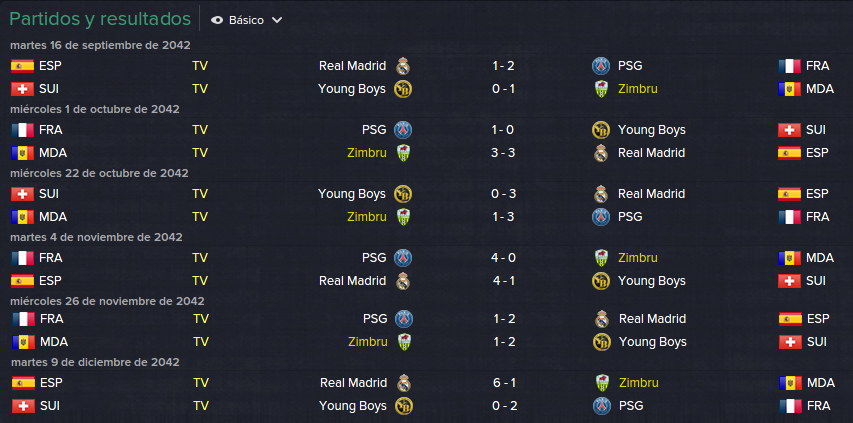Screen dimensions: 853x423
Task: Click the martes 4 de noviembre date header
Action: click(x=96, y=237)
